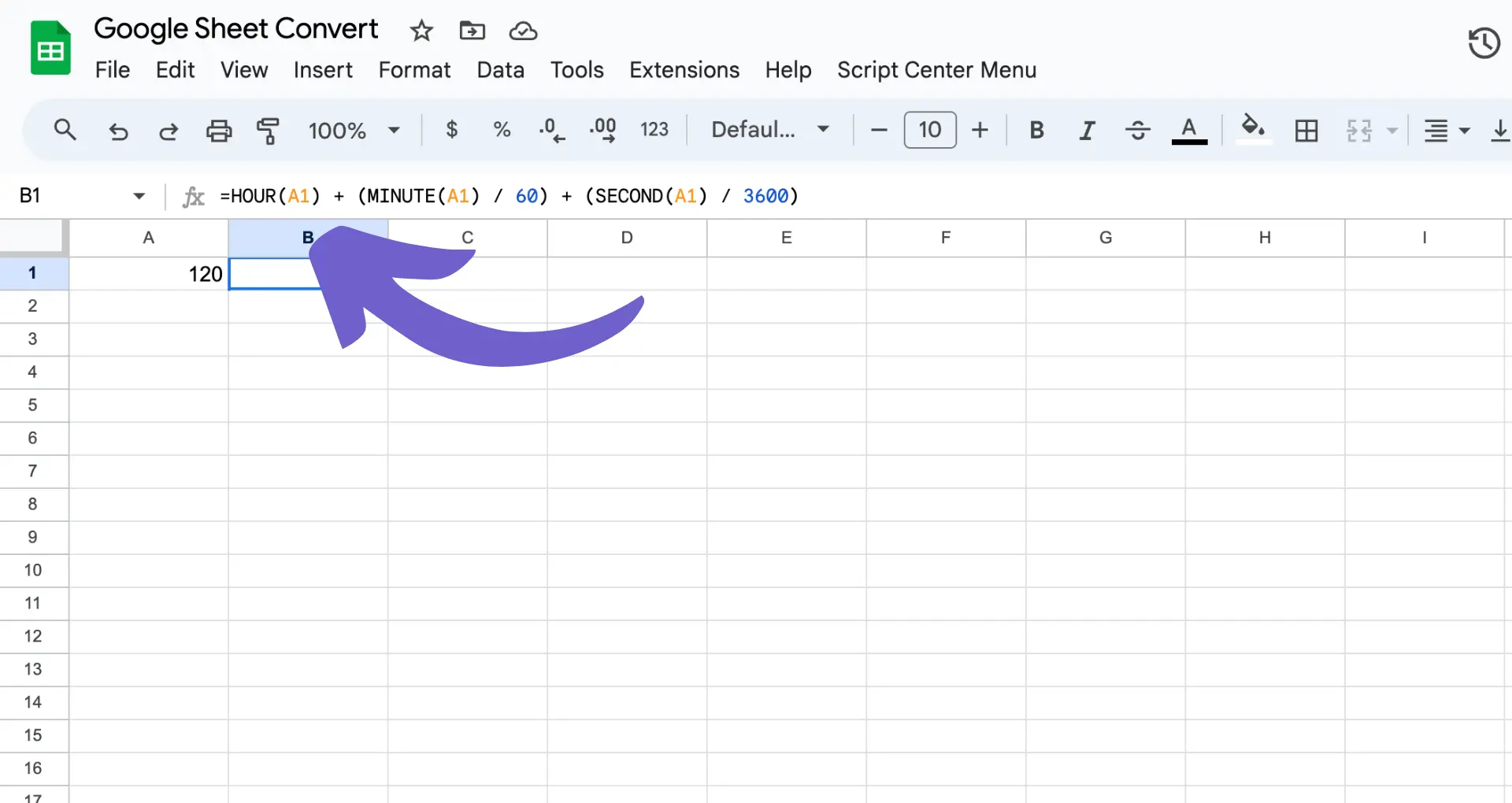This screenshot has height=803, width=1512.
Task: Toggle italic formatting
Action: coord(1087,130)
